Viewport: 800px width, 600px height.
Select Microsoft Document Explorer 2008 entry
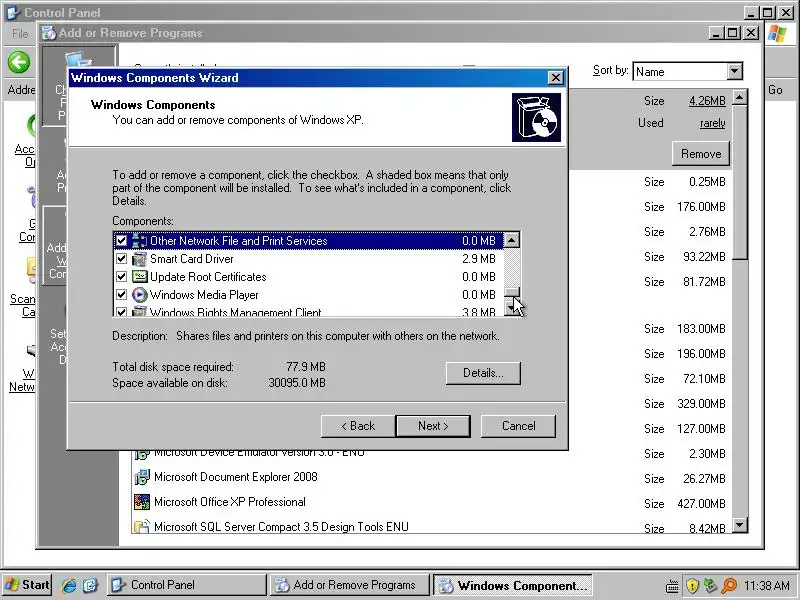click(236, 477)
